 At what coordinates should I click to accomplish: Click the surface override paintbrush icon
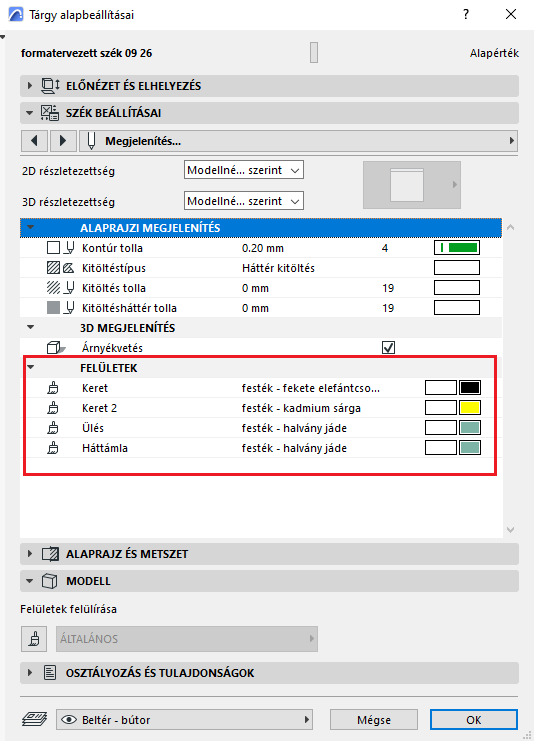[34, 639]
